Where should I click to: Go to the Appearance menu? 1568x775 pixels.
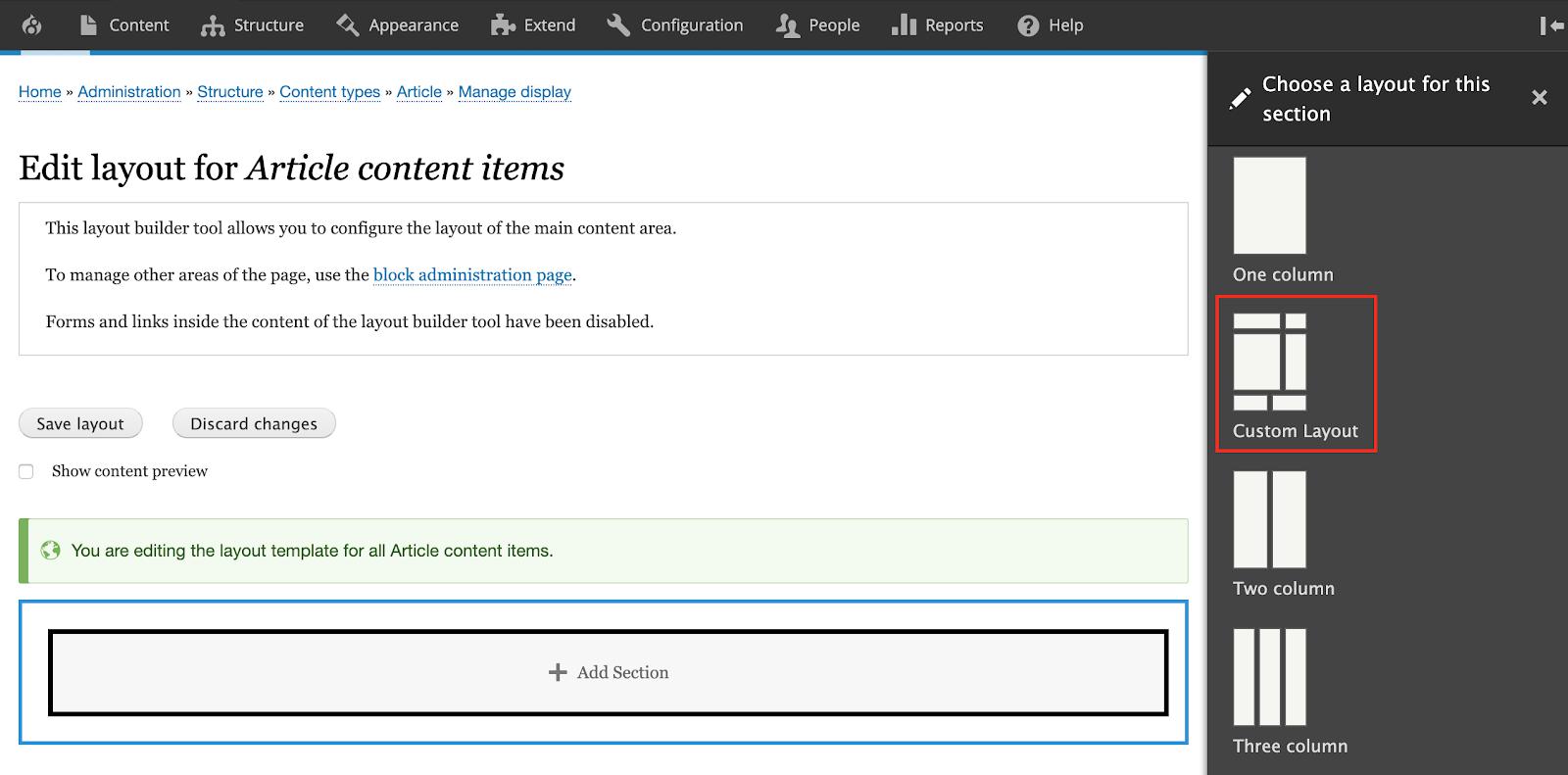pos(397,25)
